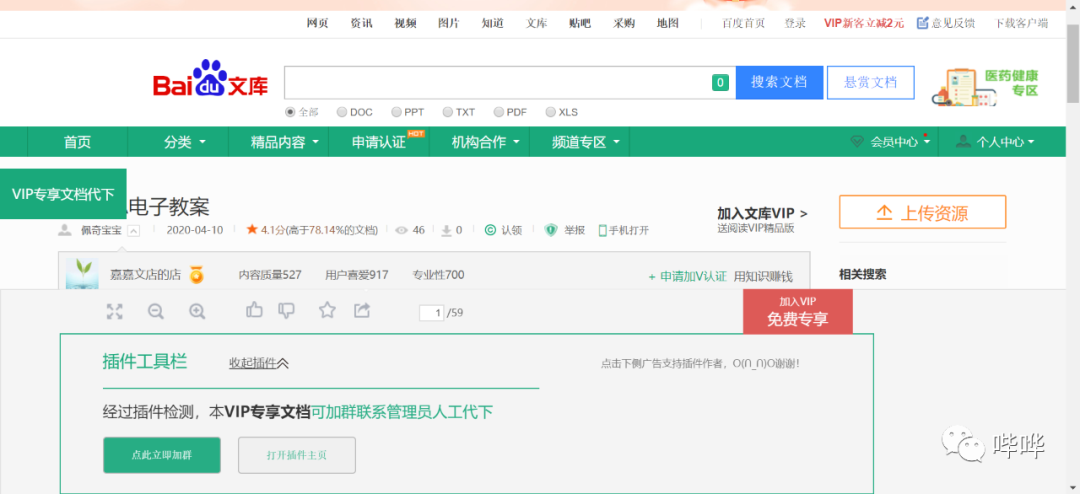Go to 地图 in top navigation
1080x494 pixels.
tap(667, 23)
